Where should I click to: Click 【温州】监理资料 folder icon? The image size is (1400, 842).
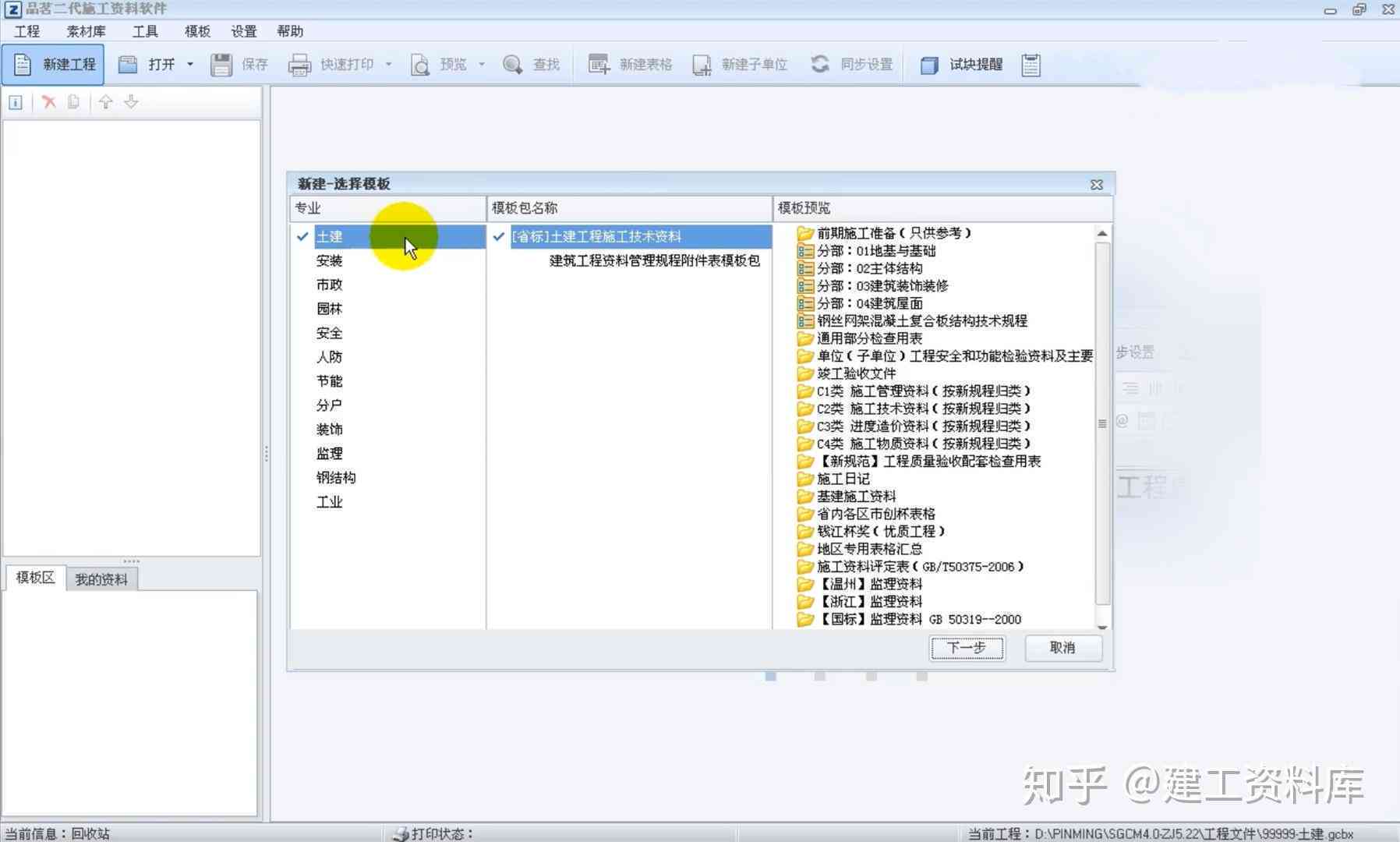pyautogui.click(x=805, y=584)
